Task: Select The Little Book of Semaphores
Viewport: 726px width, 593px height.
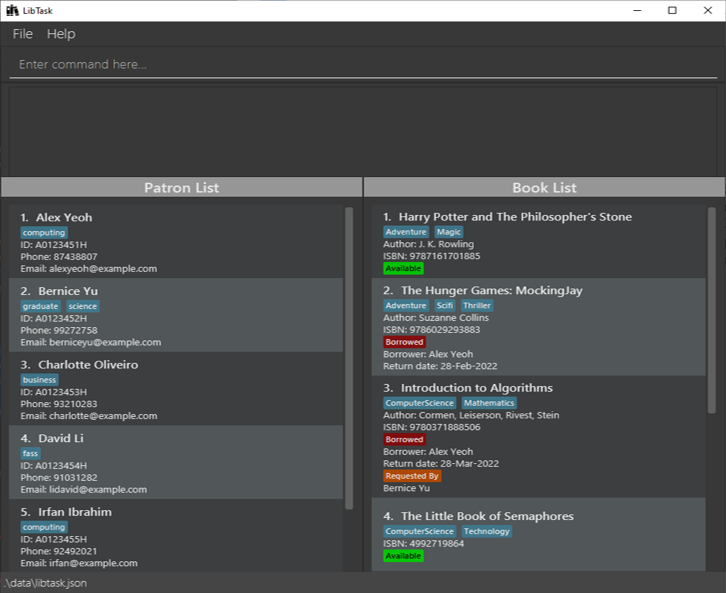Action: [x=487, y=516]
